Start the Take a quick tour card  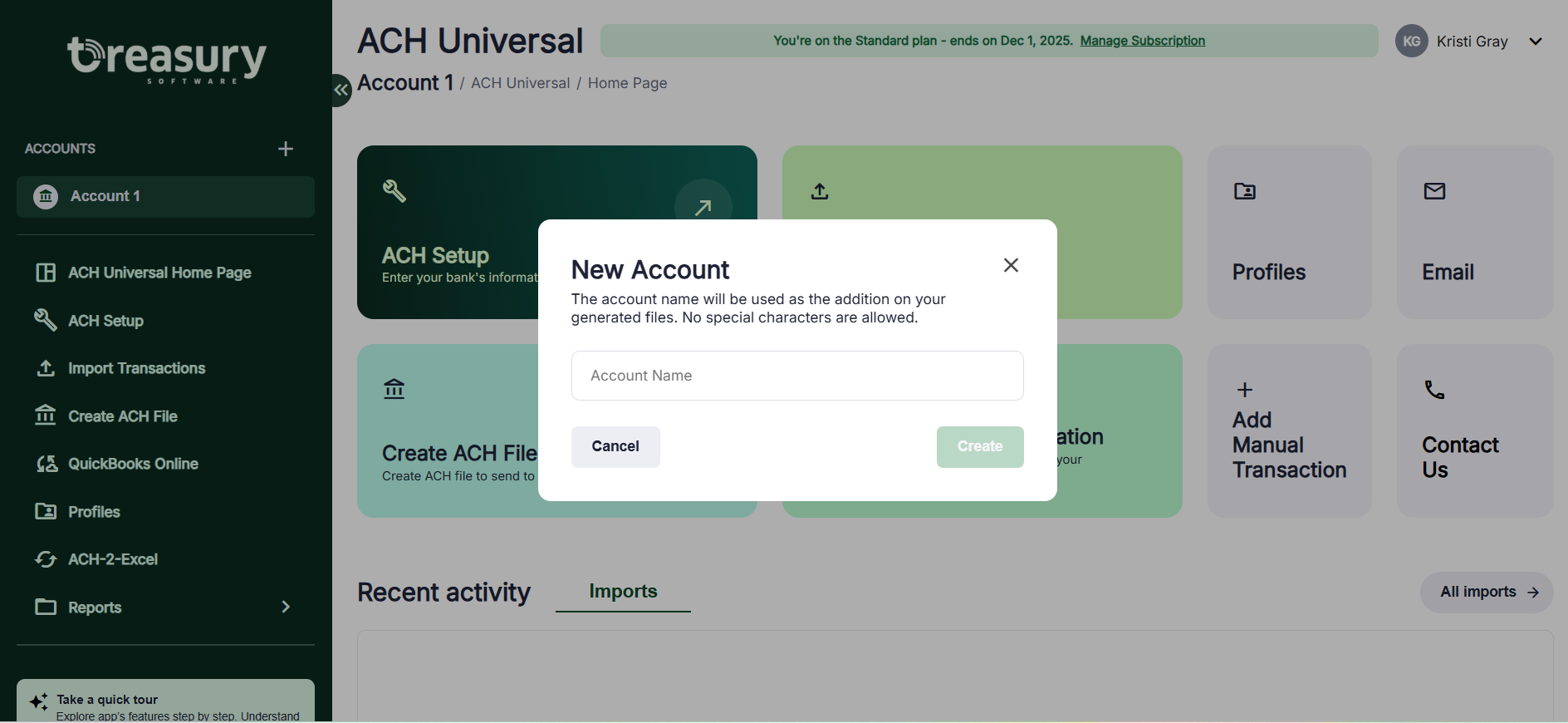point(165,701)
